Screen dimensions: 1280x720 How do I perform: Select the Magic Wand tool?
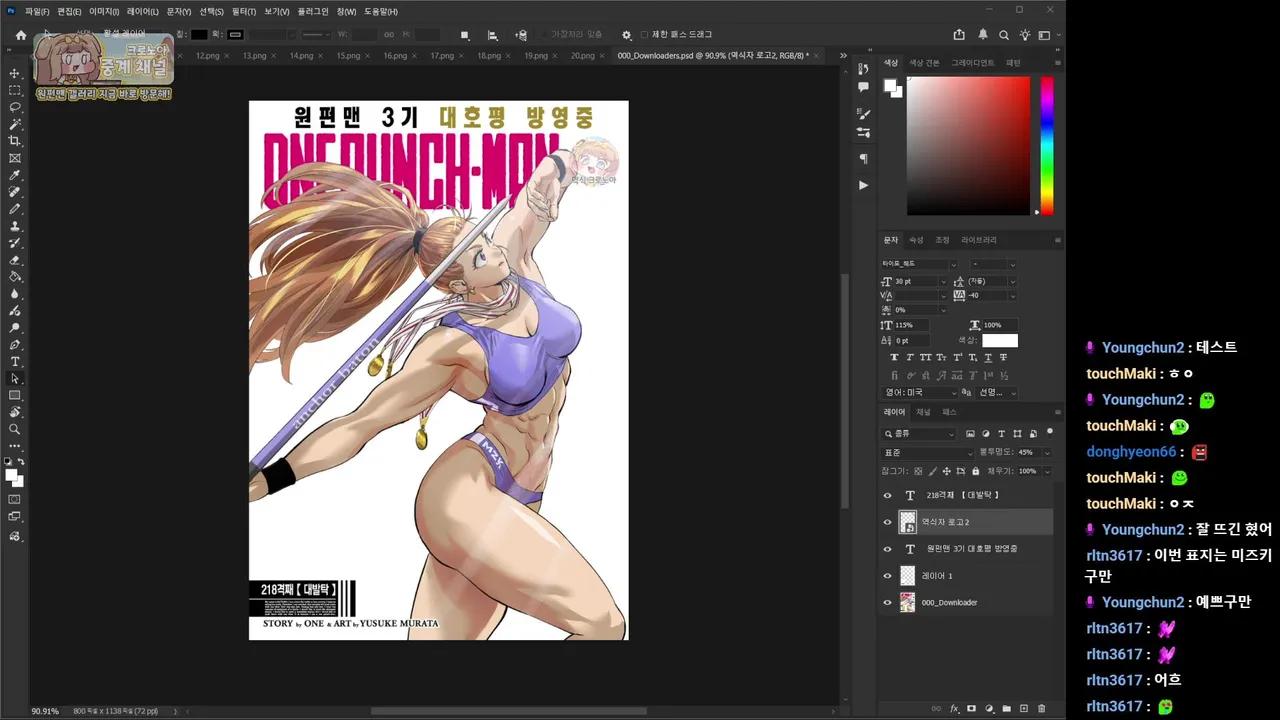click(15, 124)
